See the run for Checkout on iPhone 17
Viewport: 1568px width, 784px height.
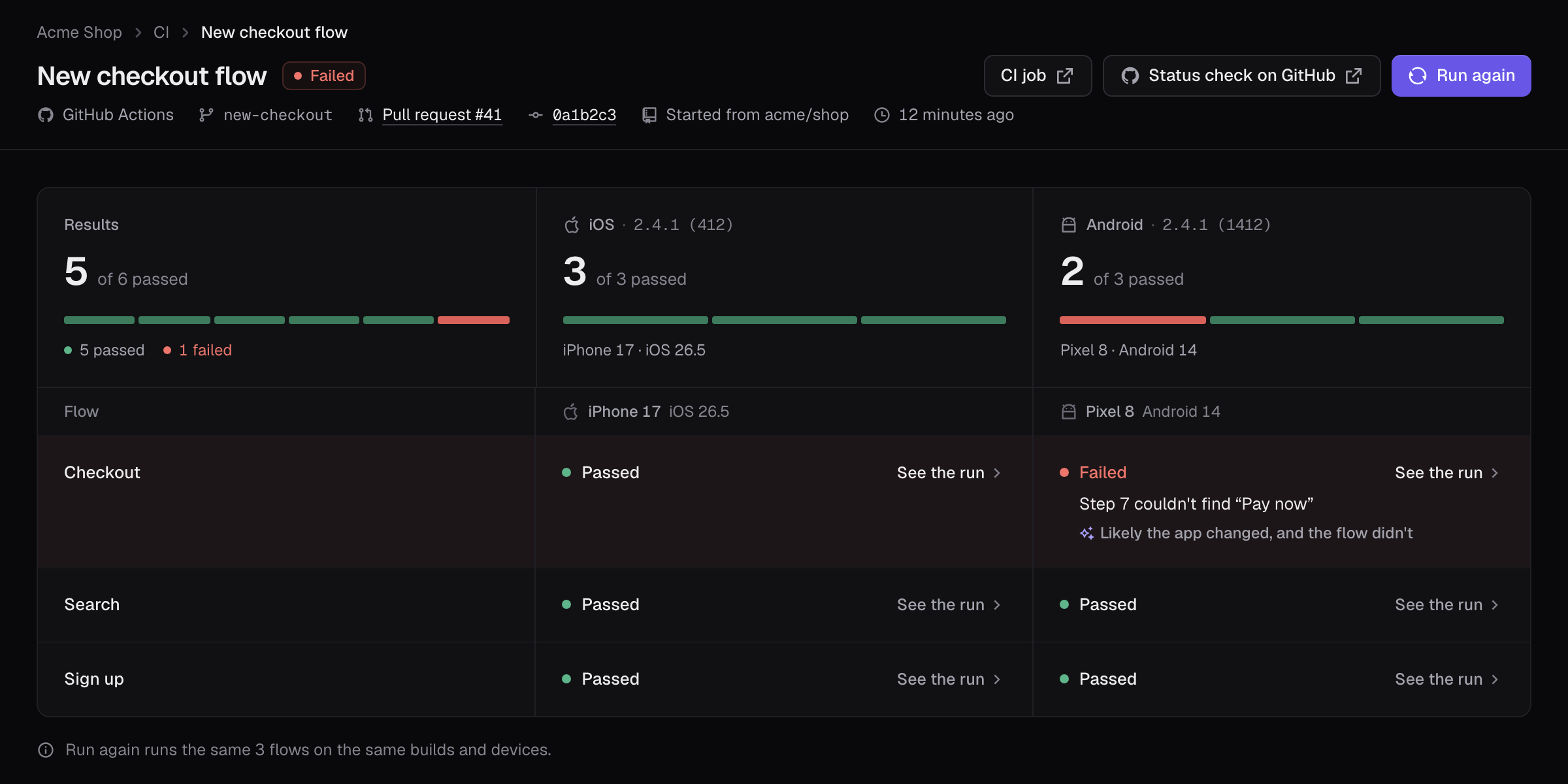(x=949, y=473)
